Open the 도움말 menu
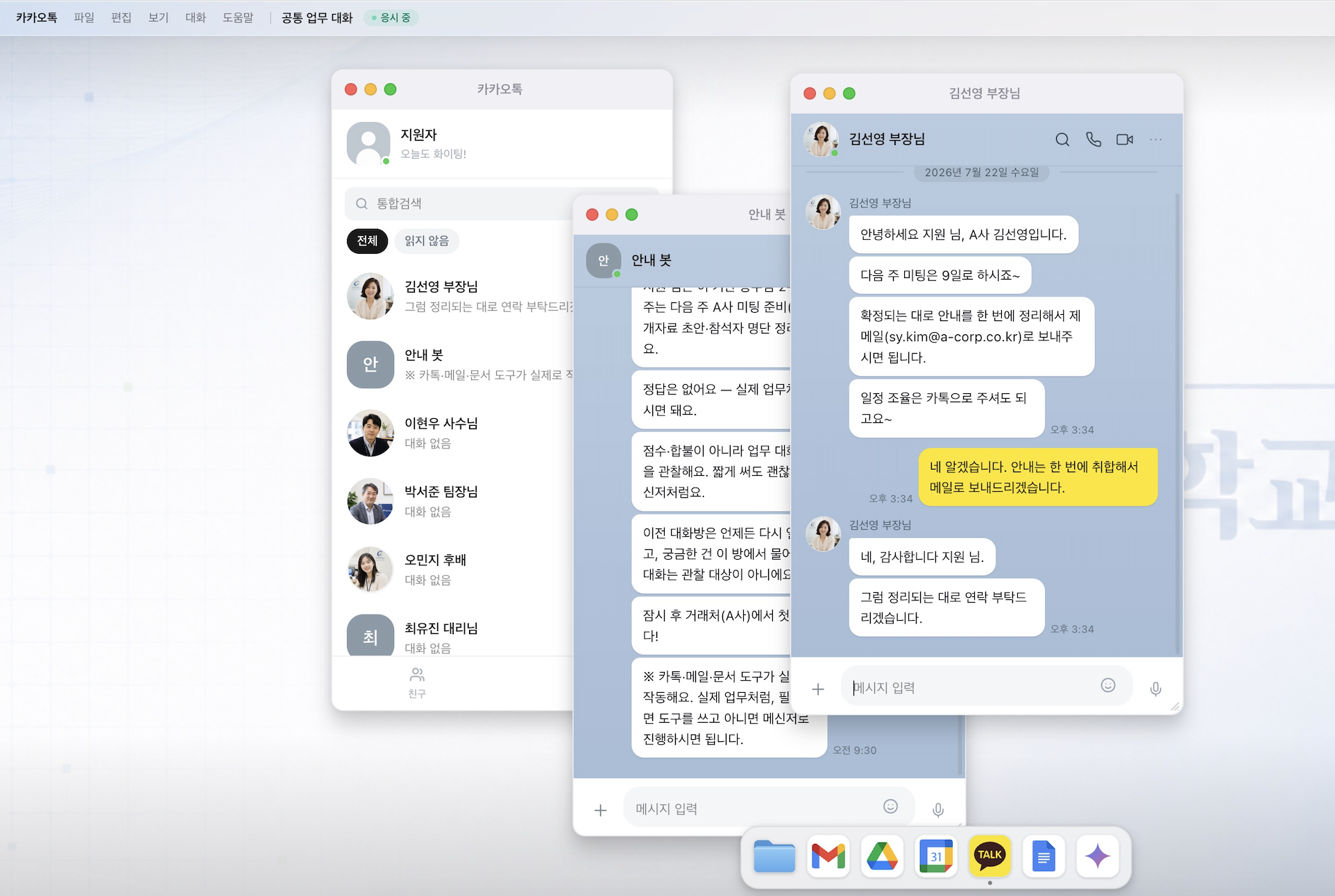The height and width of the screenshot is (896, 1335). coord(238,17)
